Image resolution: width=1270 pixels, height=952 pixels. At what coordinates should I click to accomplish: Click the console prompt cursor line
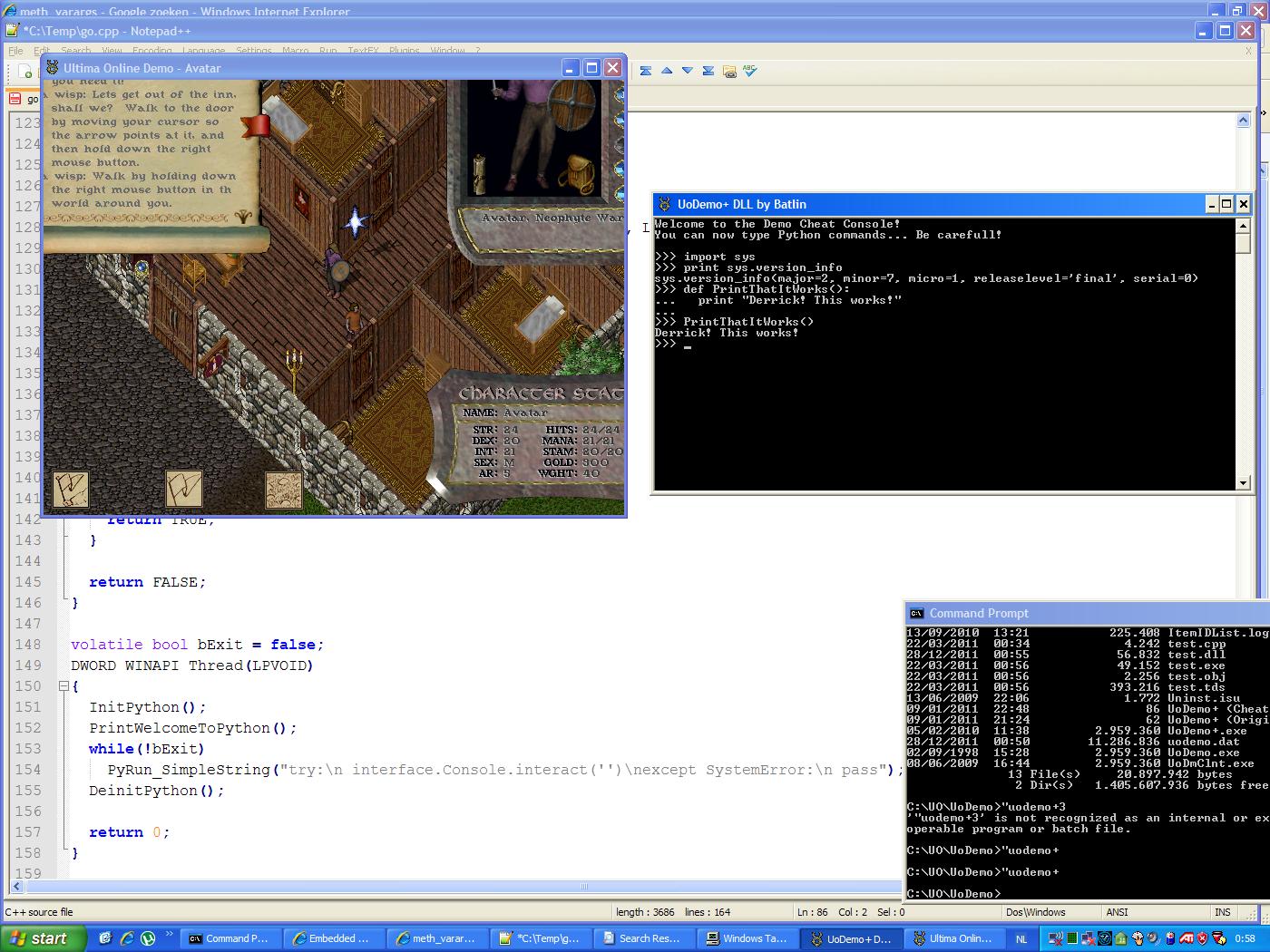[x=673, y=344]
